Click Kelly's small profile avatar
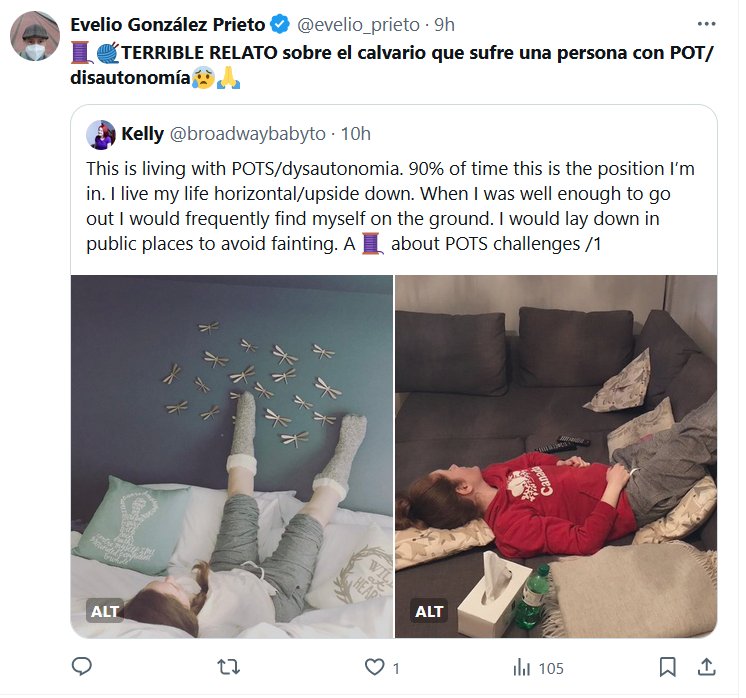Viewport: 746px width, 698px height. [x=101, y=134]
